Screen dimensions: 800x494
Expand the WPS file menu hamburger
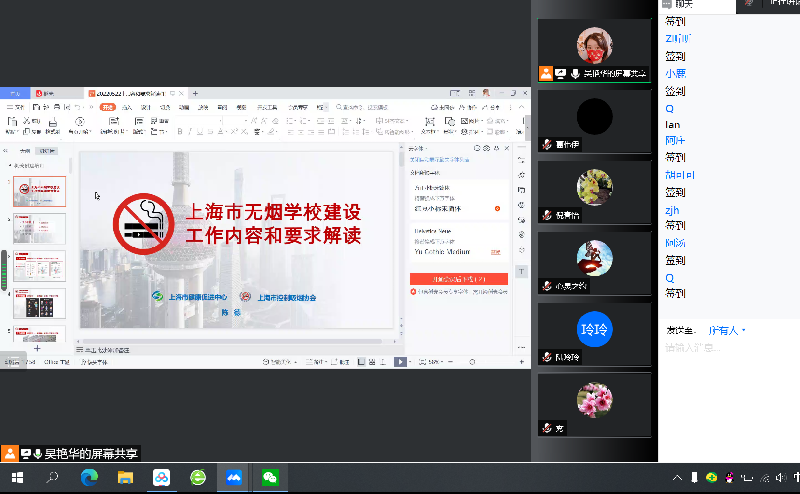pos(15,107)
